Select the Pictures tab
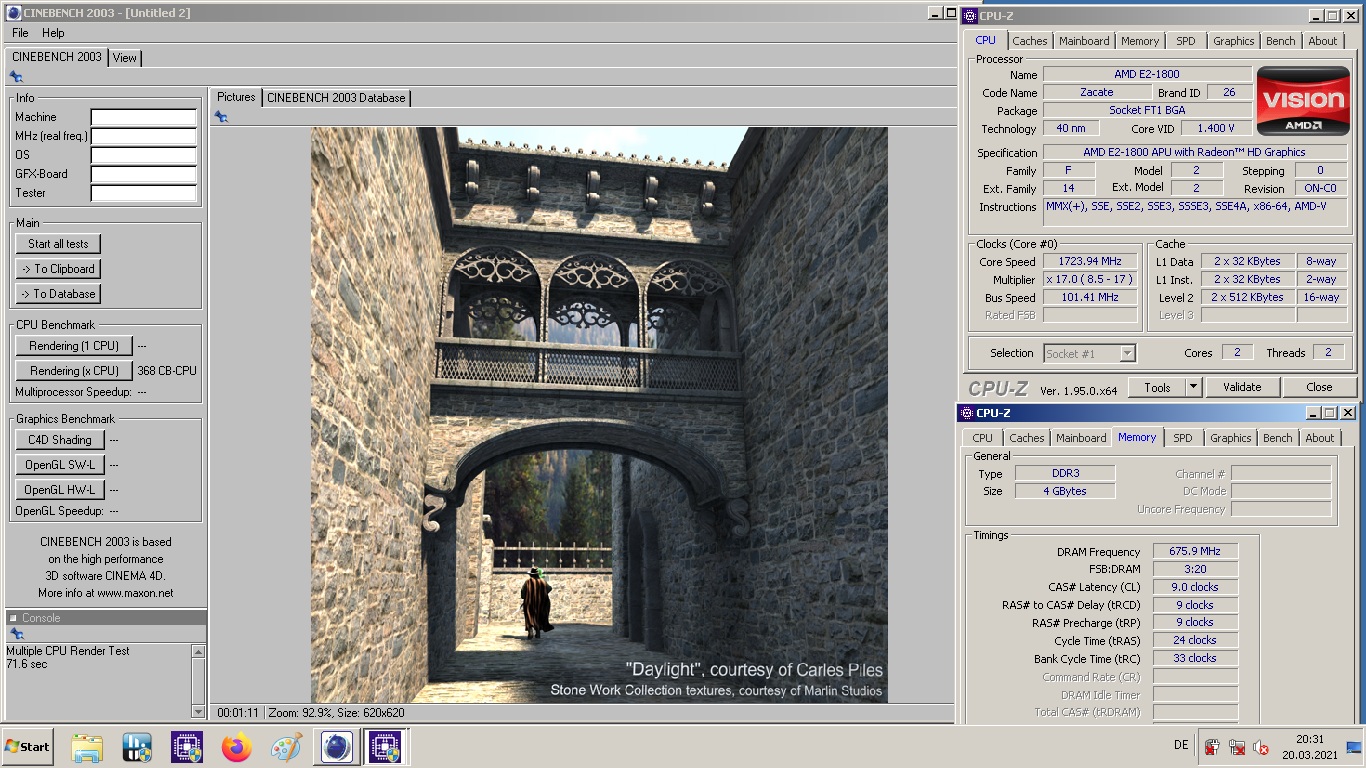 pyautogui.click(x=236, y=97)
